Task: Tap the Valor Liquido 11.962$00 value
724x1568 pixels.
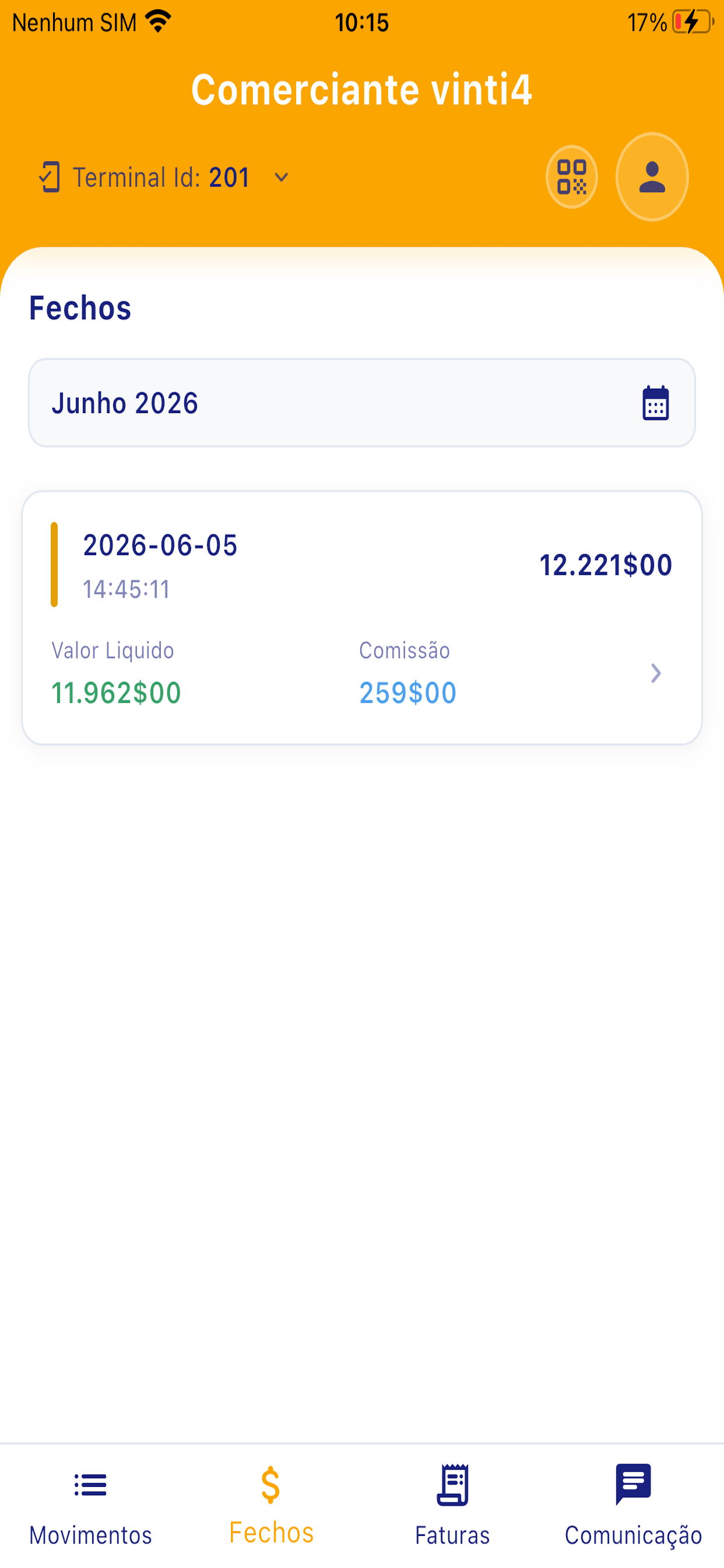Action: click(x=116, y=692)
